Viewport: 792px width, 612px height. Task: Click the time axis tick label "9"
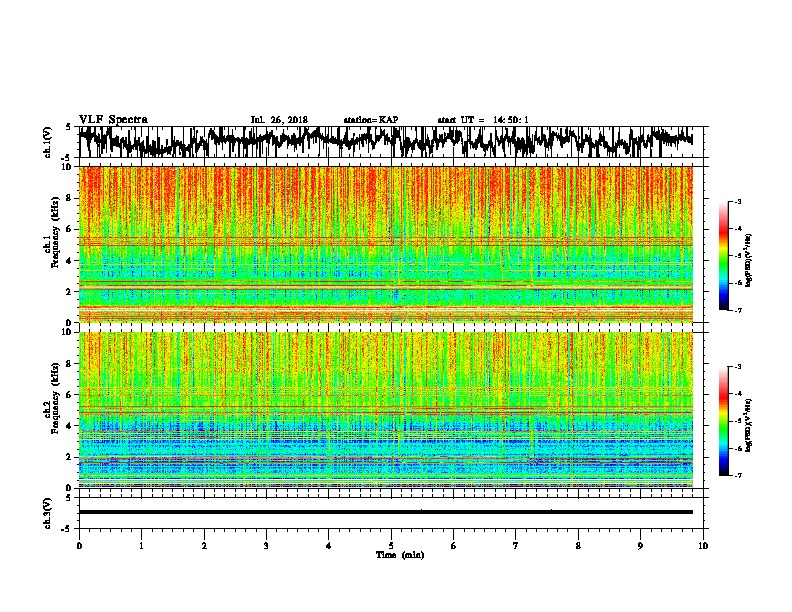coord(640,546)
